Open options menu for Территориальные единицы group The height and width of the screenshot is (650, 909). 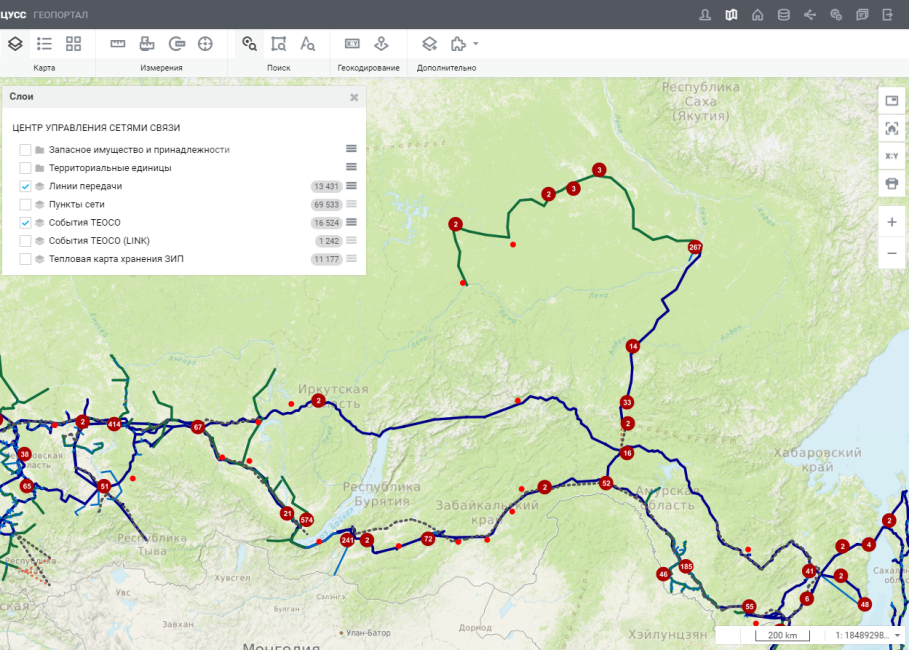(x=351, y=167)
